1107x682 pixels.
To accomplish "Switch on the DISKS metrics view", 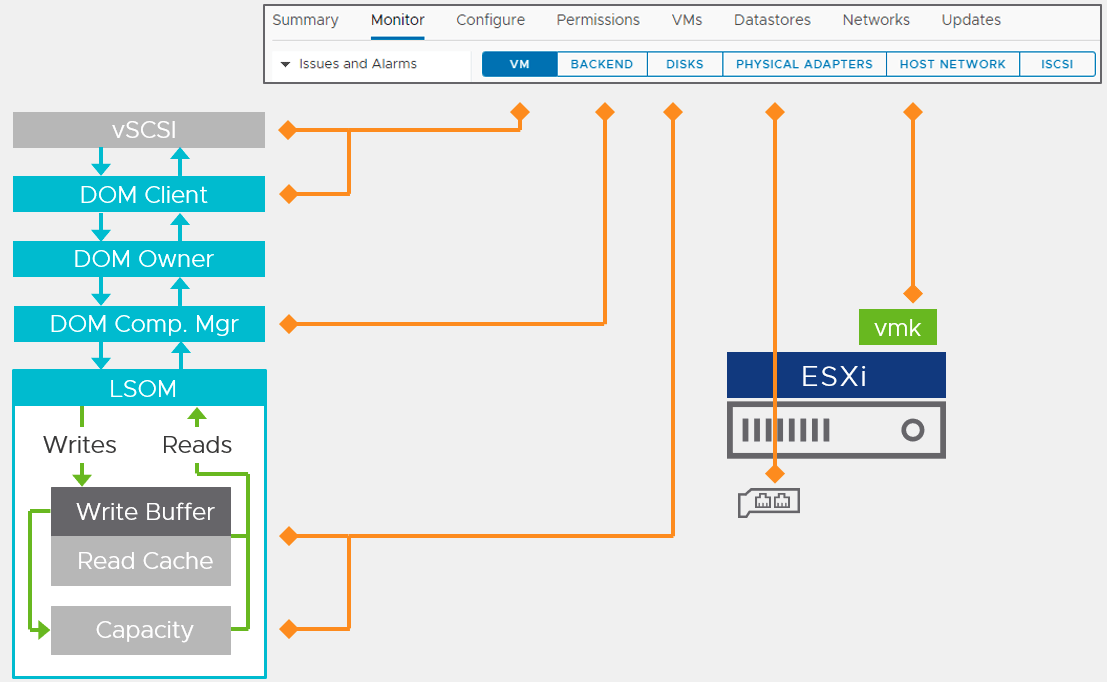I will click(x=684, y=63).
